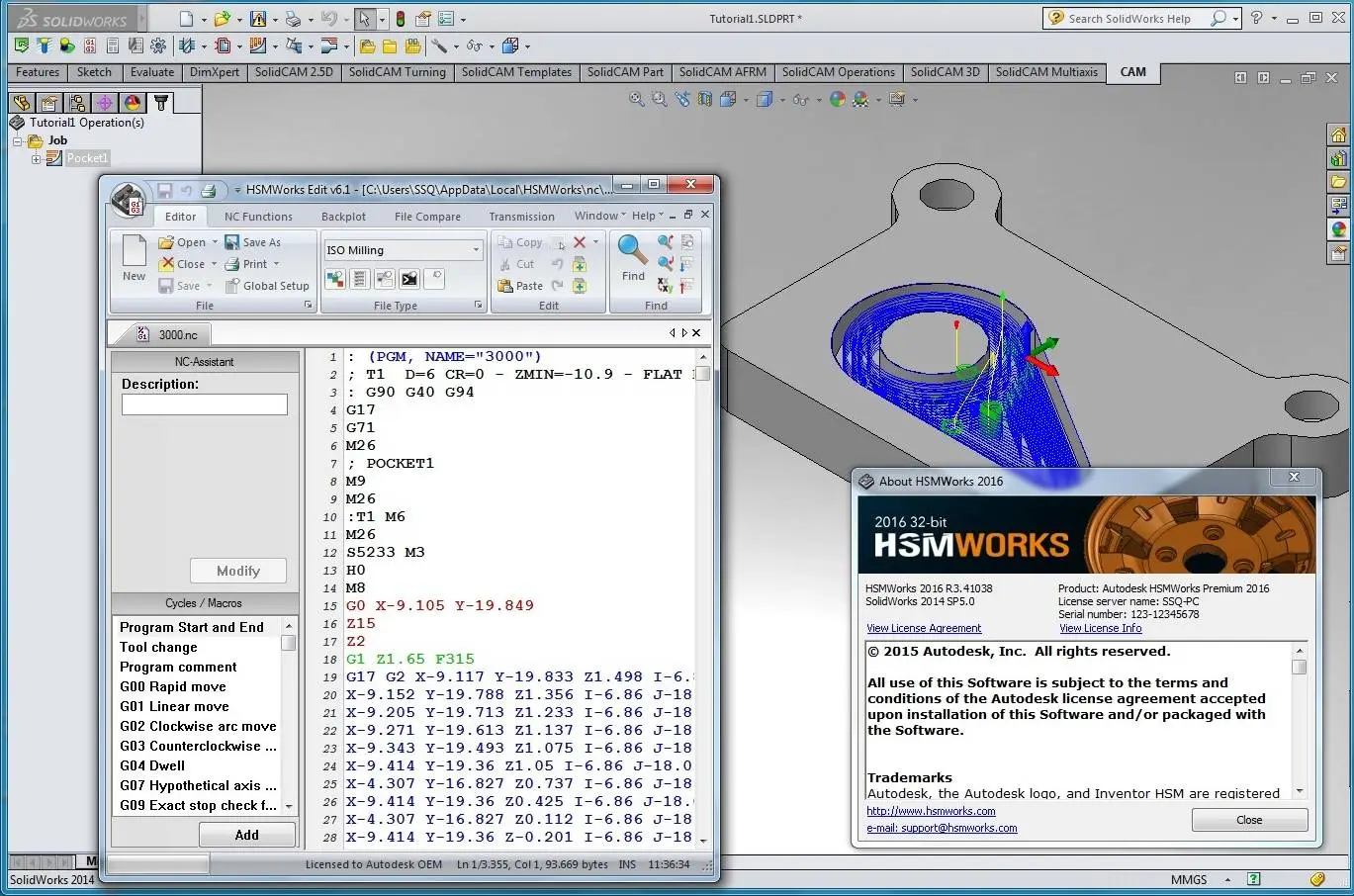
Task: Open the File Compare tab
Action: pos(427,217)
